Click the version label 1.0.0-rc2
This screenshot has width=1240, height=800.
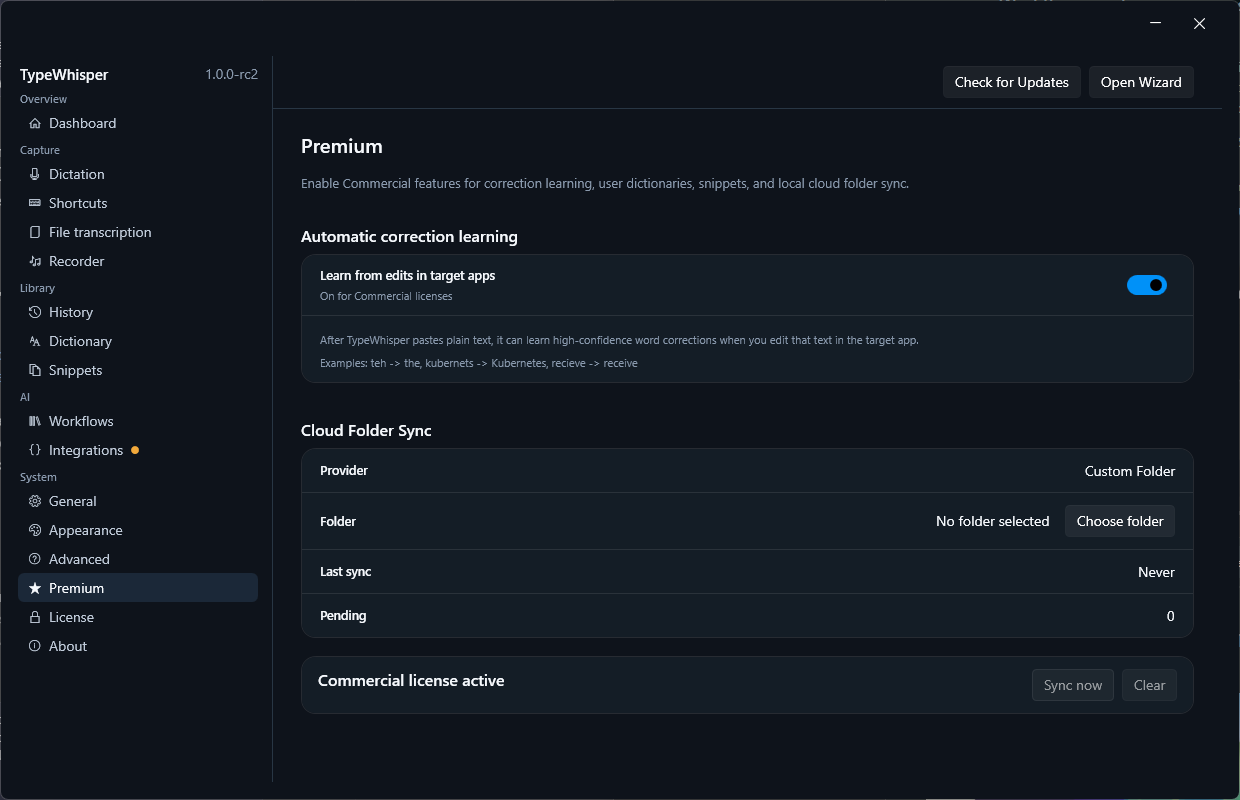click(x=232, y=74)
